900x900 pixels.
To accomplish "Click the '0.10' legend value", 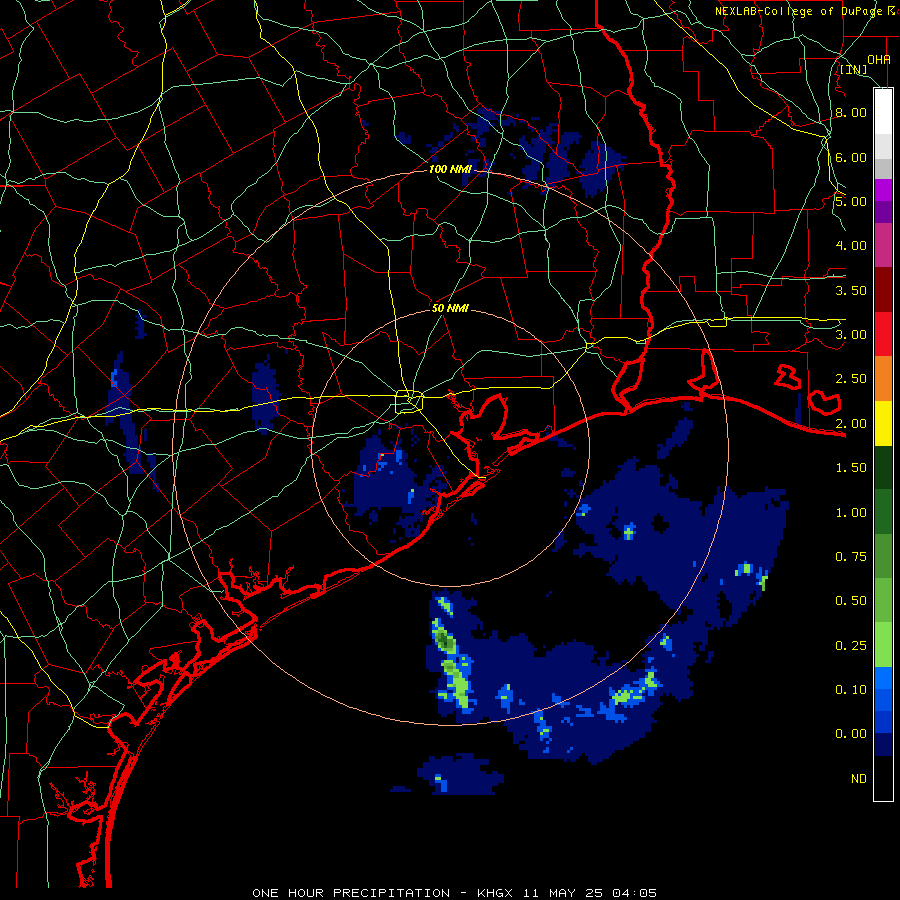I will [851, 690].
